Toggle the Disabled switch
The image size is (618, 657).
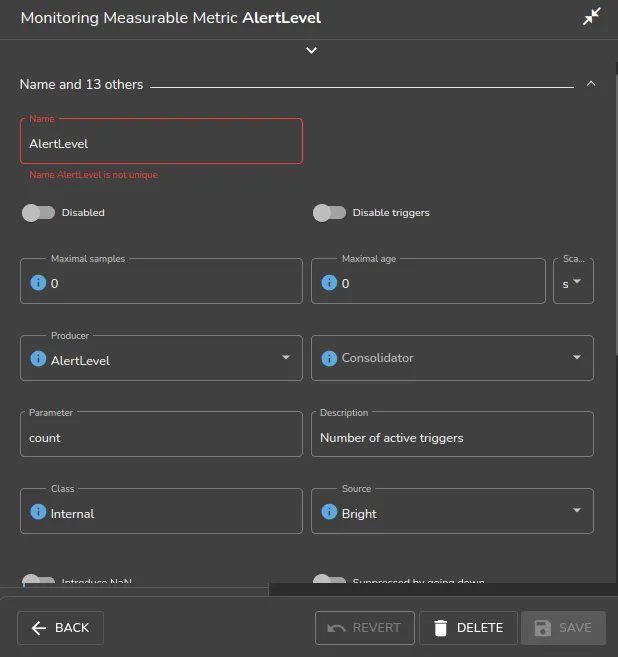click(38, 213)
